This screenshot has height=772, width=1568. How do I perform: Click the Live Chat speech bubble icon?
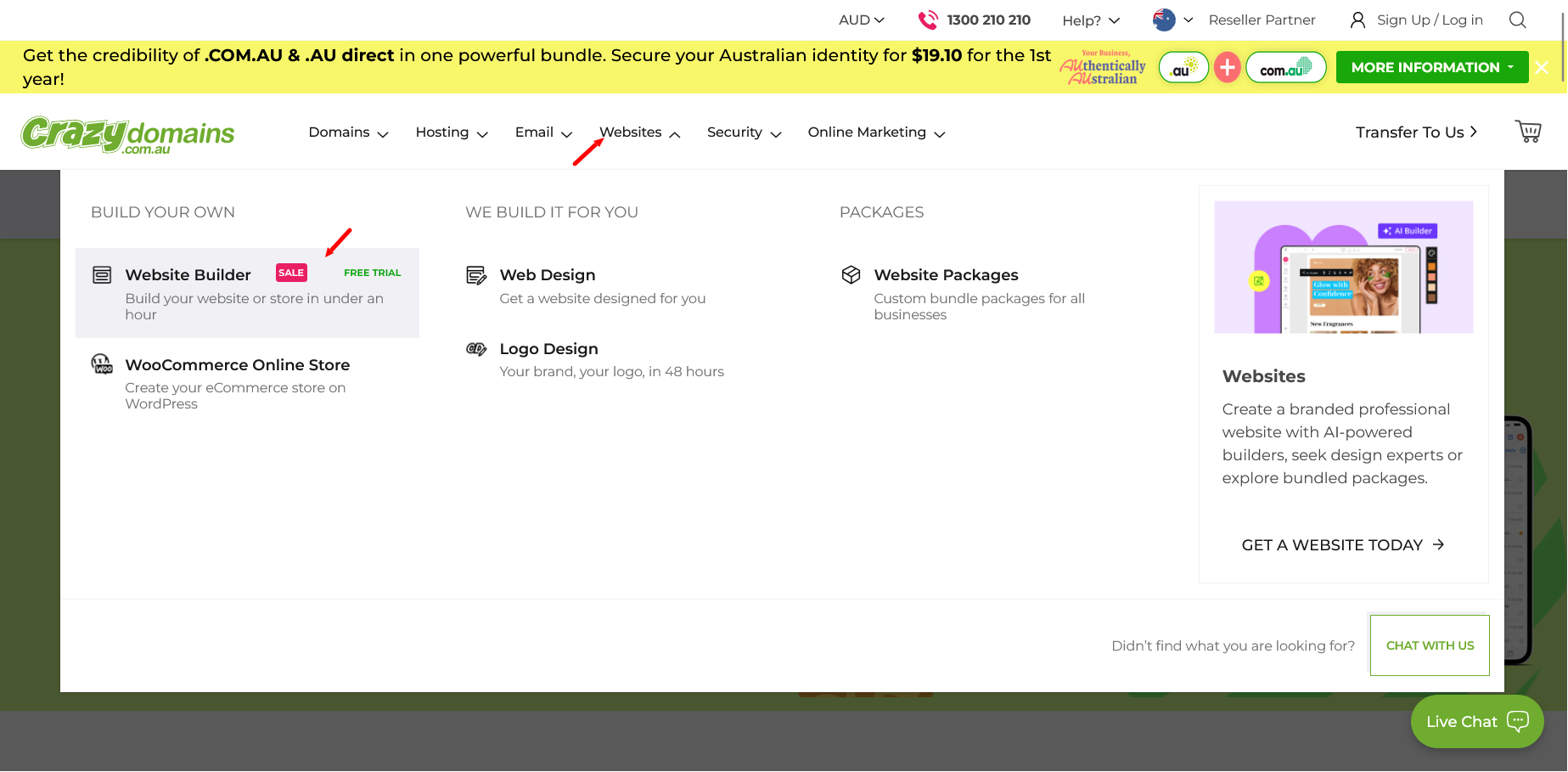pyautogui.click(x=1518, y=721)
